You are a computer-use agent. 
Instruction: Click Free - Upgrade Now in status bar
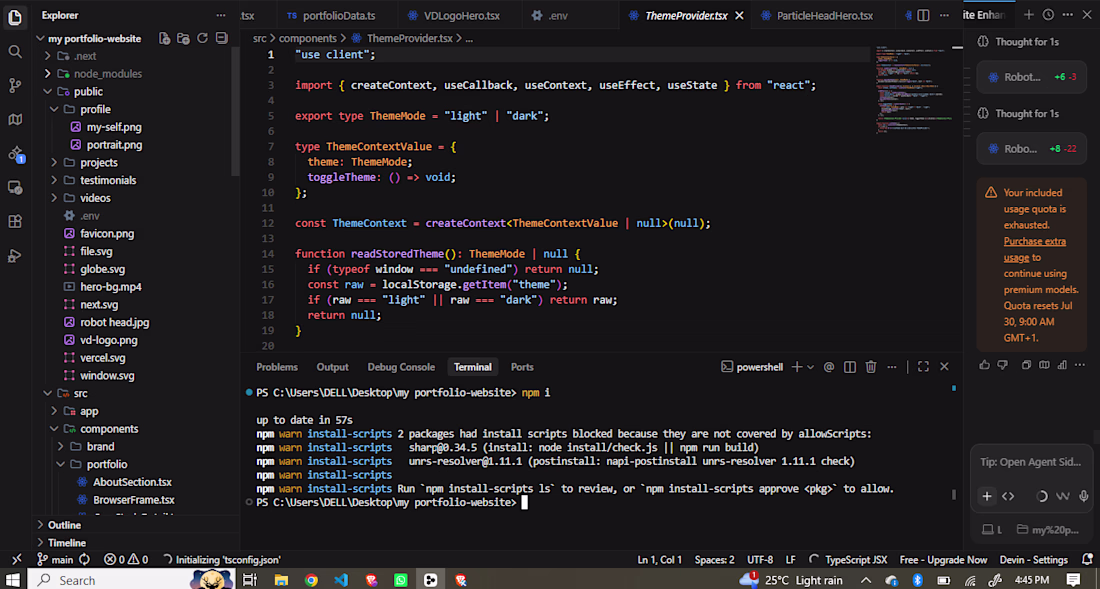[x=943, y=560]
